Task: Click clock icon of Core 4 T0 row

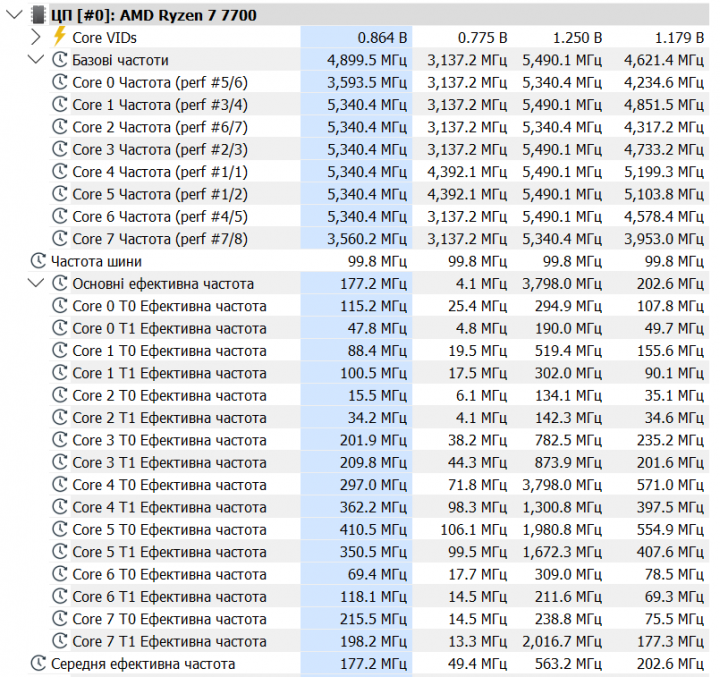Action: pos(60,484)
